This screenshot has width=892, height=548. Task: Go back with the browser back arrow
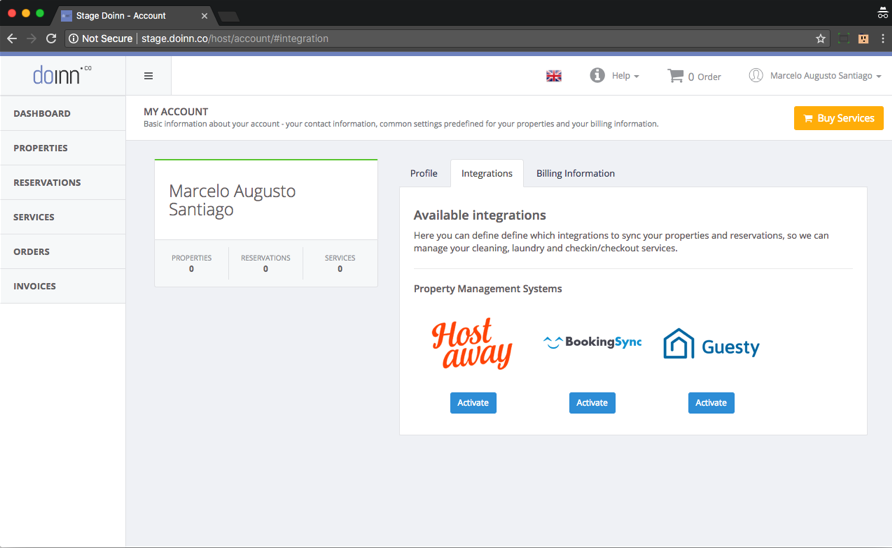pyautogui.click(x=12, y=39)
